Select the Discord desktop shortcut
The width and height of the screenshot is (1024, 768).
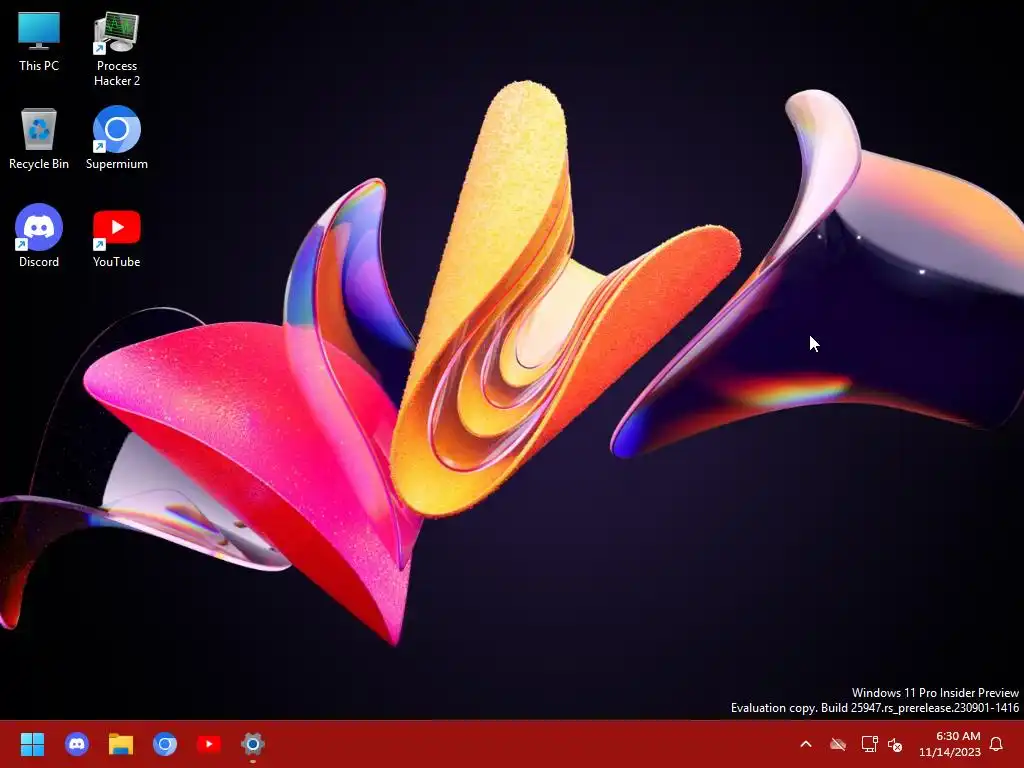coord(39,236)
